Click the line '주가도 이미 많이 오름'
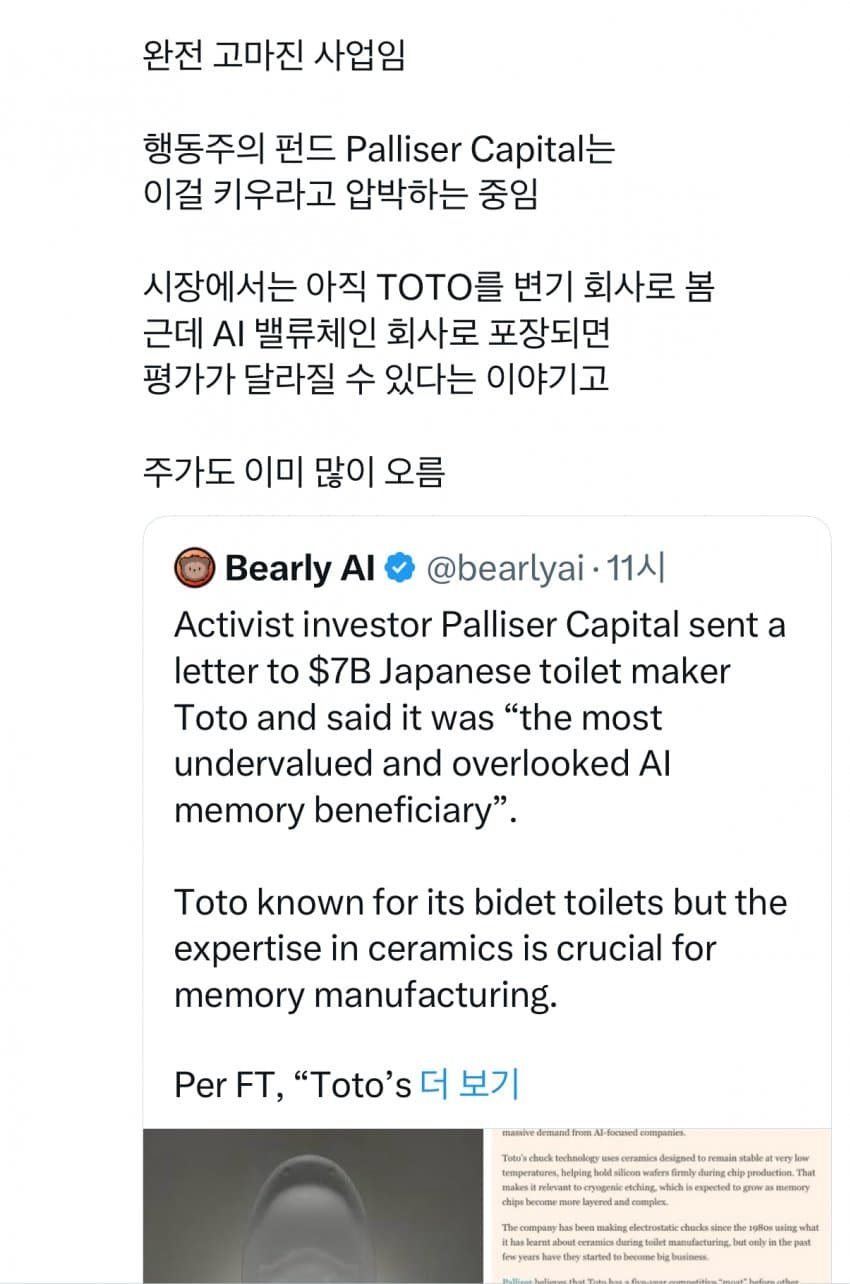The width and height of the screenshot is (850, 1284). [293, 473]
